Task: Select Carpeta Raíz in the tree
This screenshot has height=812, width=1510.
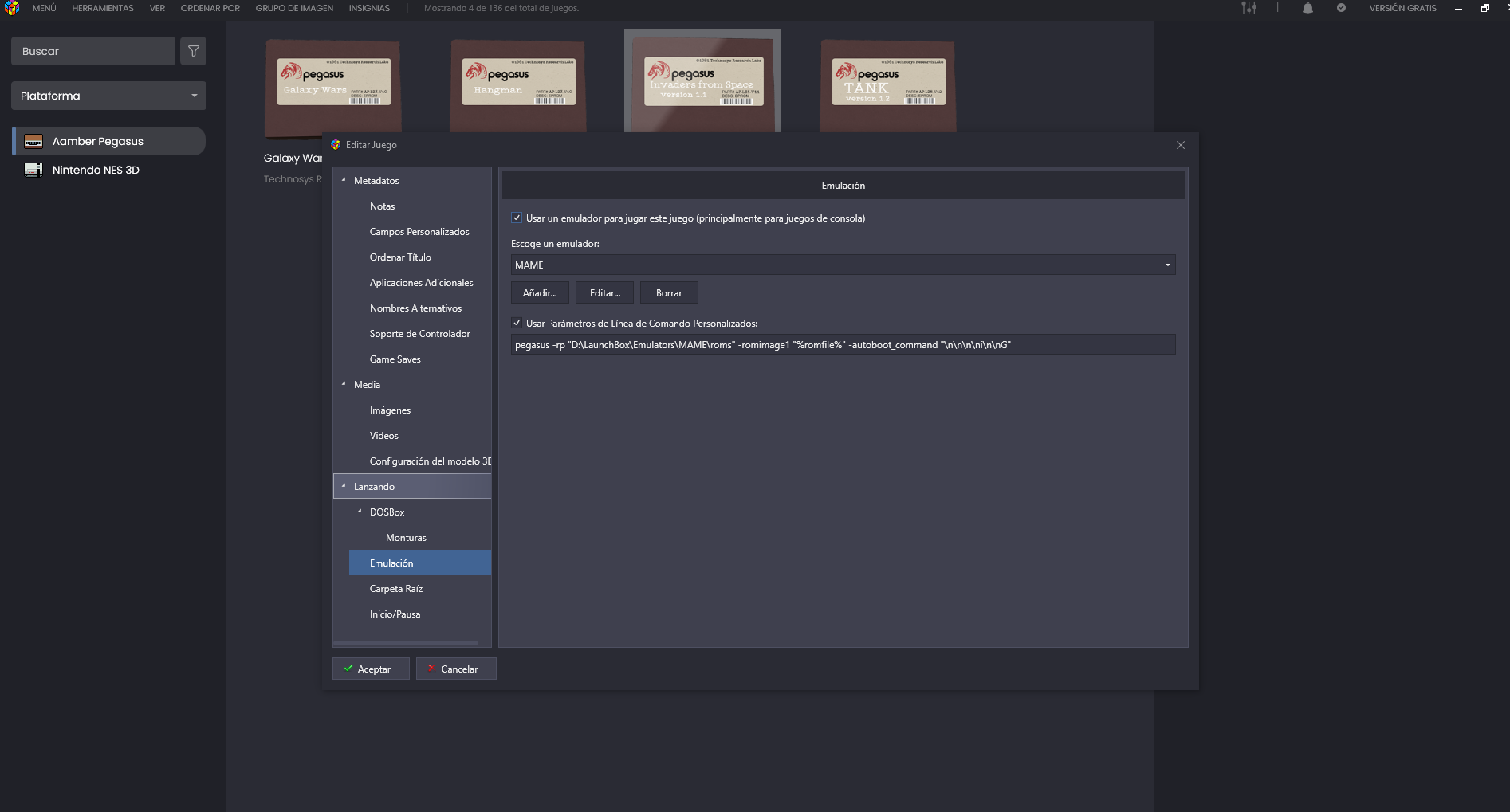Action: point(395,588)
